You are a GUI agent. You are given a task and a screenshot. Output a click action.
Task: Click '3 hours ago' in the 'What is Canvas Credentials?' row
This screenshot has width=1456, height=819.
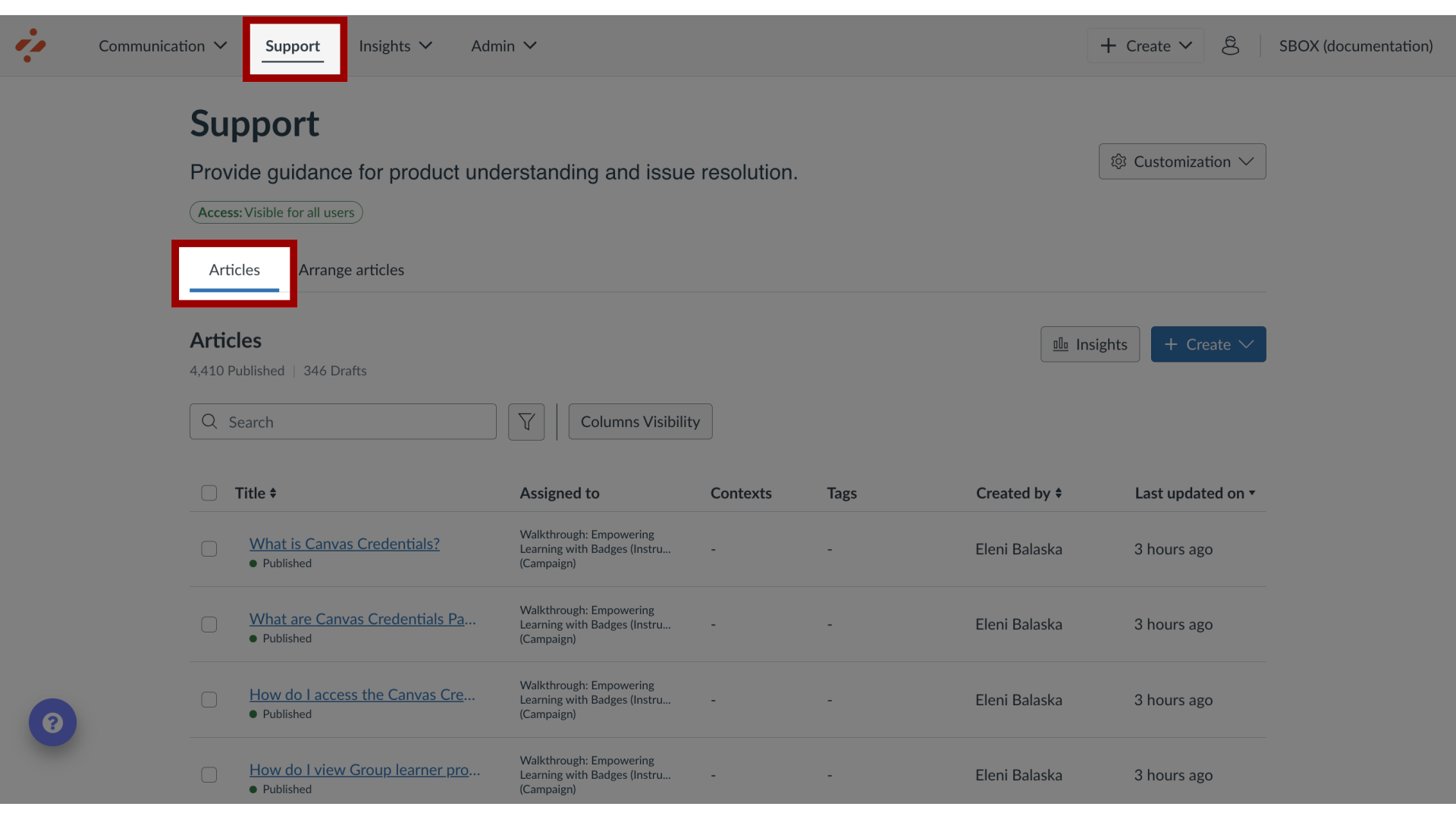(x=1173, y=549)
